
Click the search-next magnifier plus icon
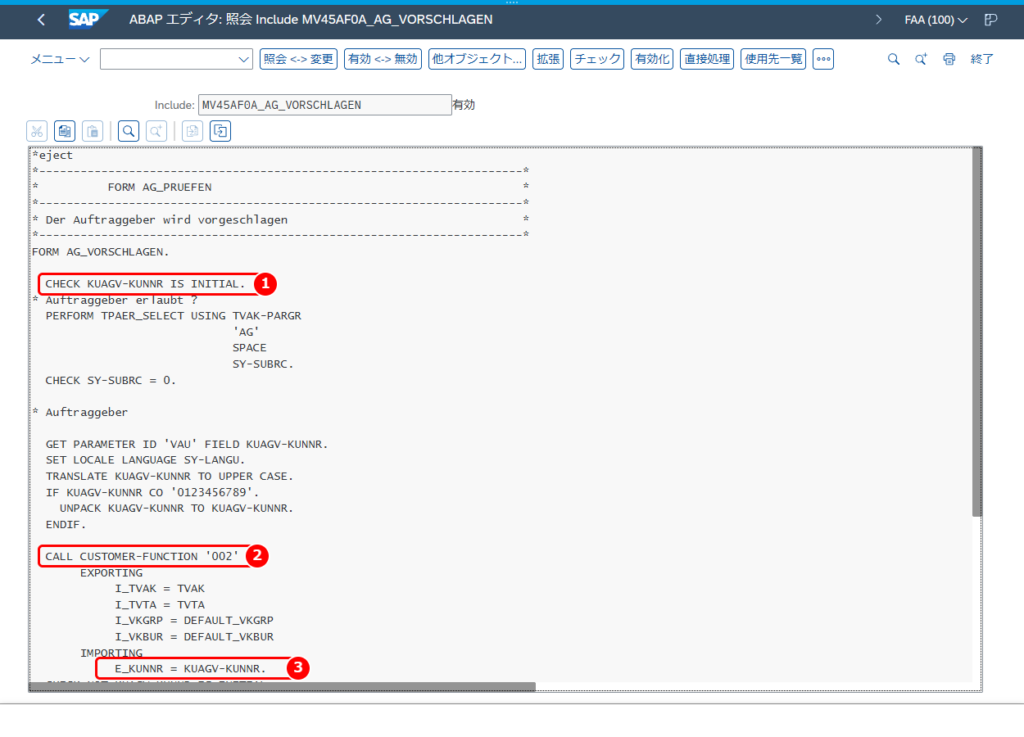tap(921, 59)
